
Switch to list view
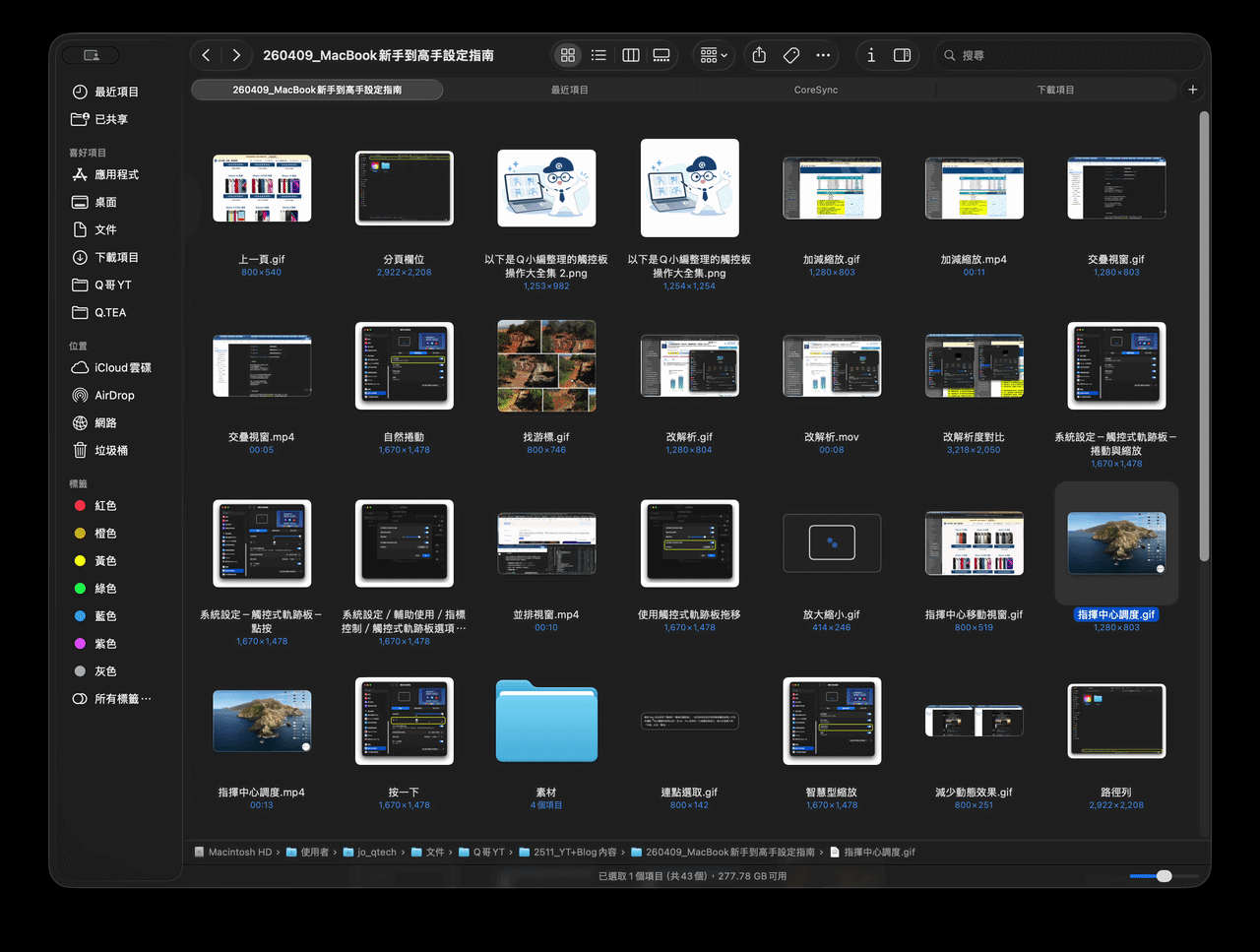[598, 55]
